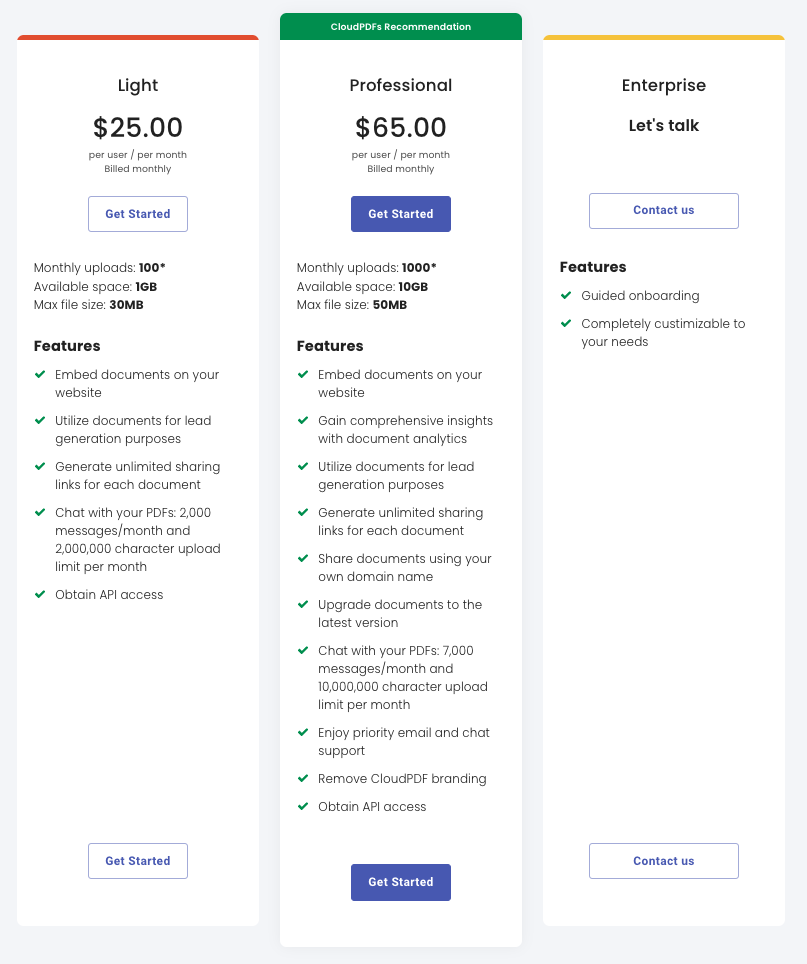Viewport: 807px width, 964px height.
Task: Click the '$65.00' price text
Action: click(x=400, y=127)
